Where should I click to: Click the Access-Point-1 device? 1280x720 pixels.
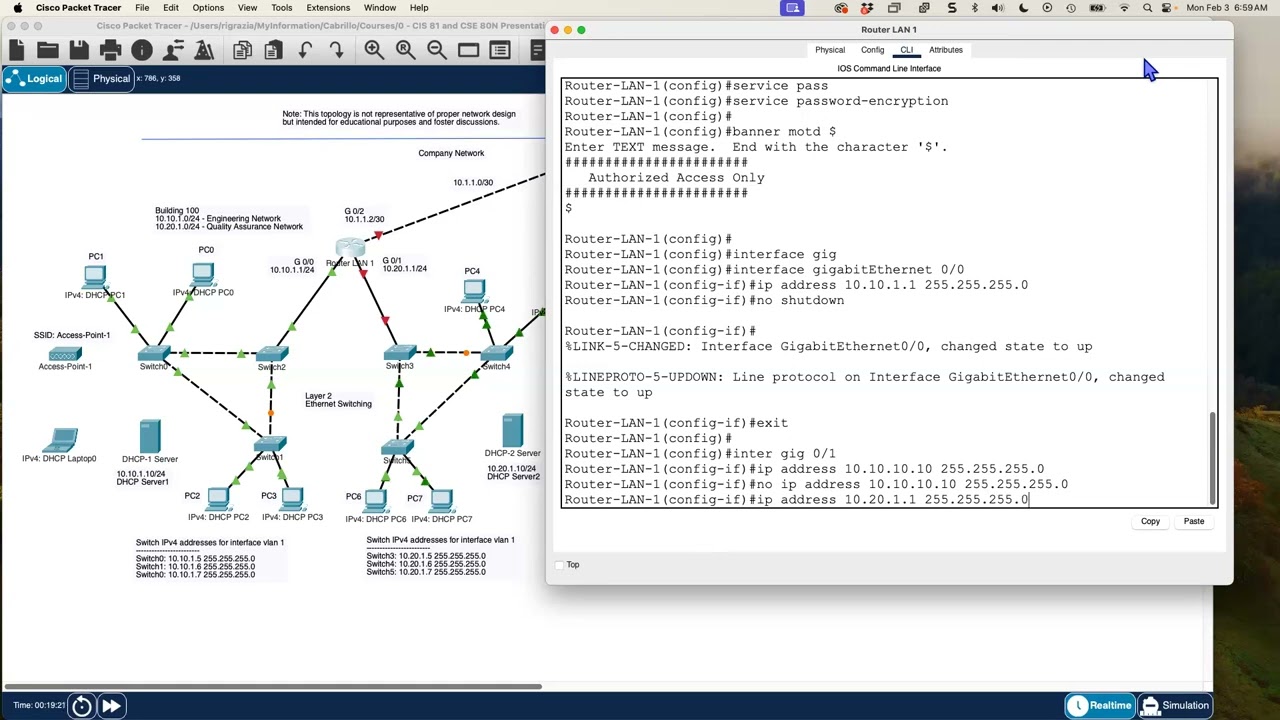(65, 354)
